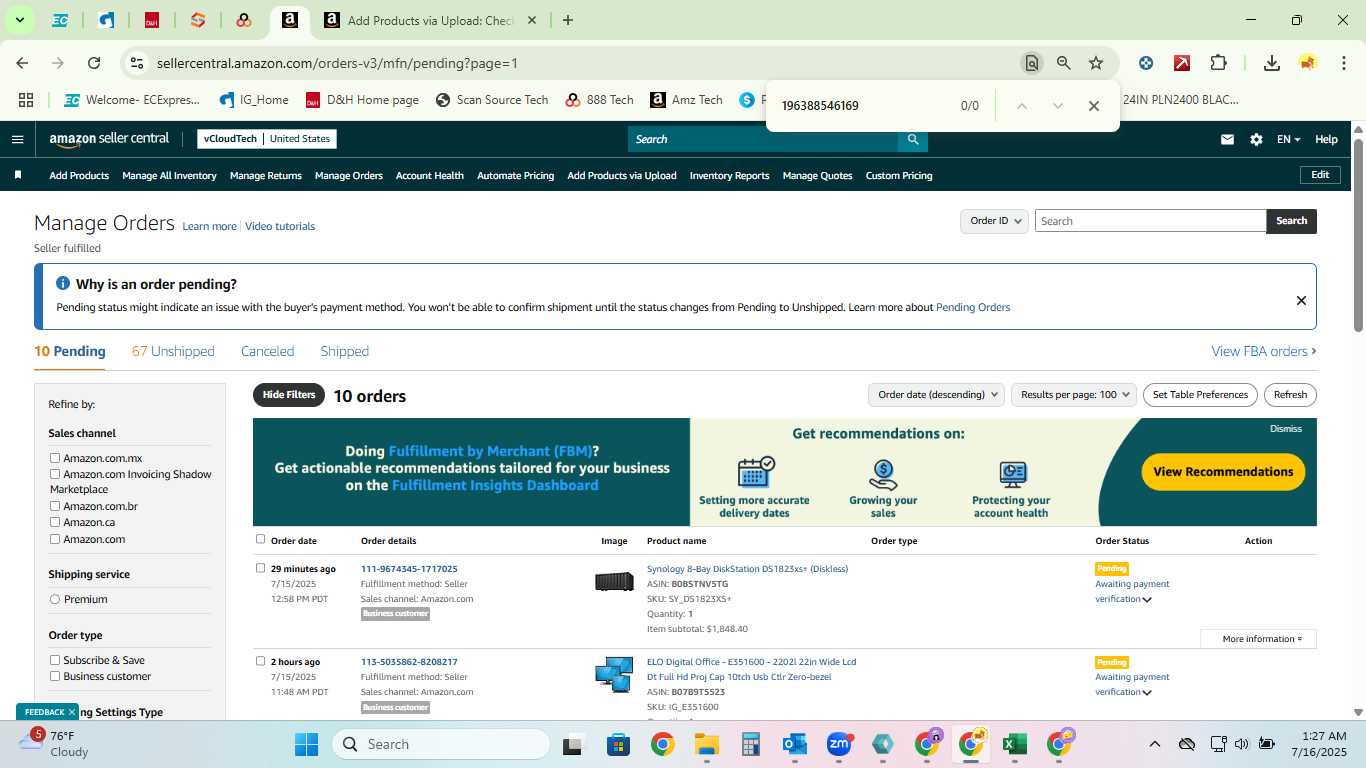Show hidden system tray icons chevron
Screen dimensions: 1366x768
(1154, 744)
